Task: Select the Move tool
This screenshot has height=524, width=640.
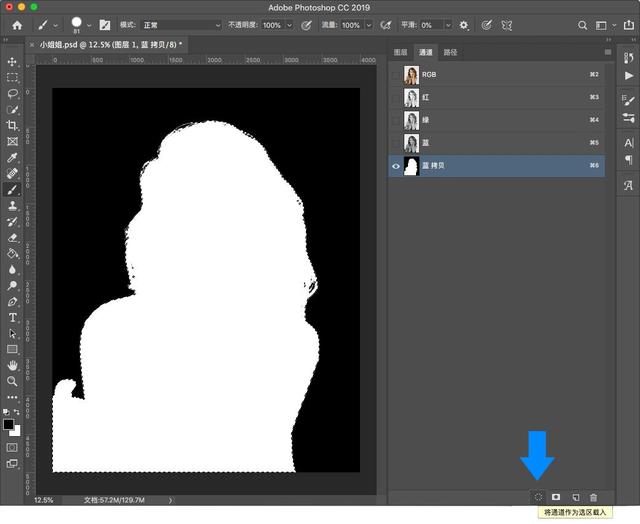Action: [x=12, y=62]
